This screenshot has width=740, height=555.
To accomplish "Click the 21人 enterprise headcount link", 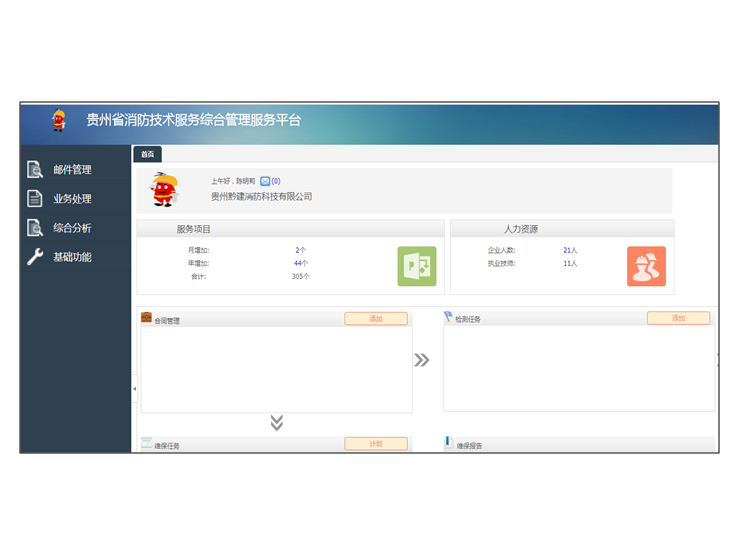I will [570, 250].
